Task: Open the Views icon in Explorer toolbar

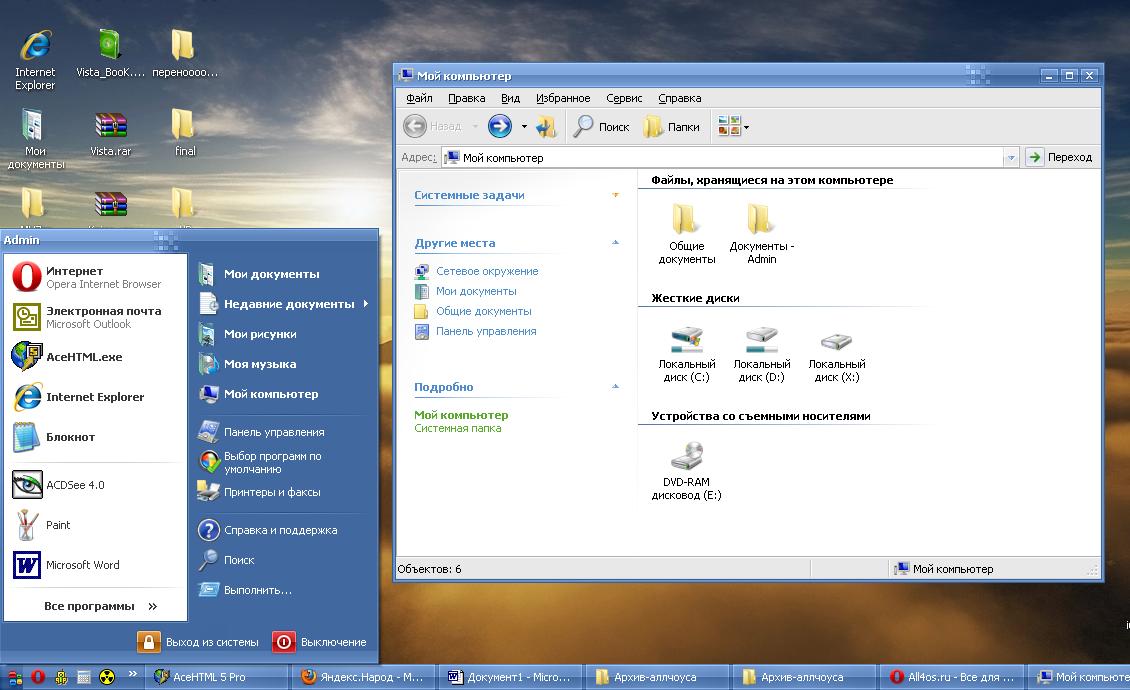Action: coord(729,126)
